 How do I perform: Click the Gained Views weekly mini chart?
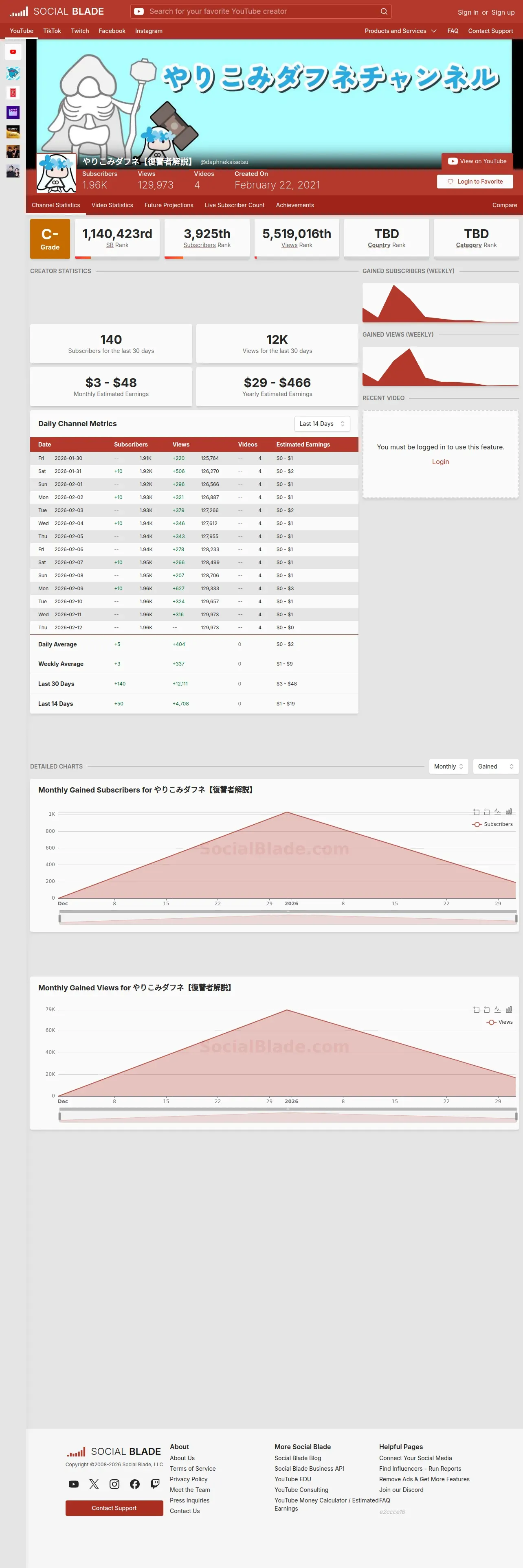[x=440, y=366]
